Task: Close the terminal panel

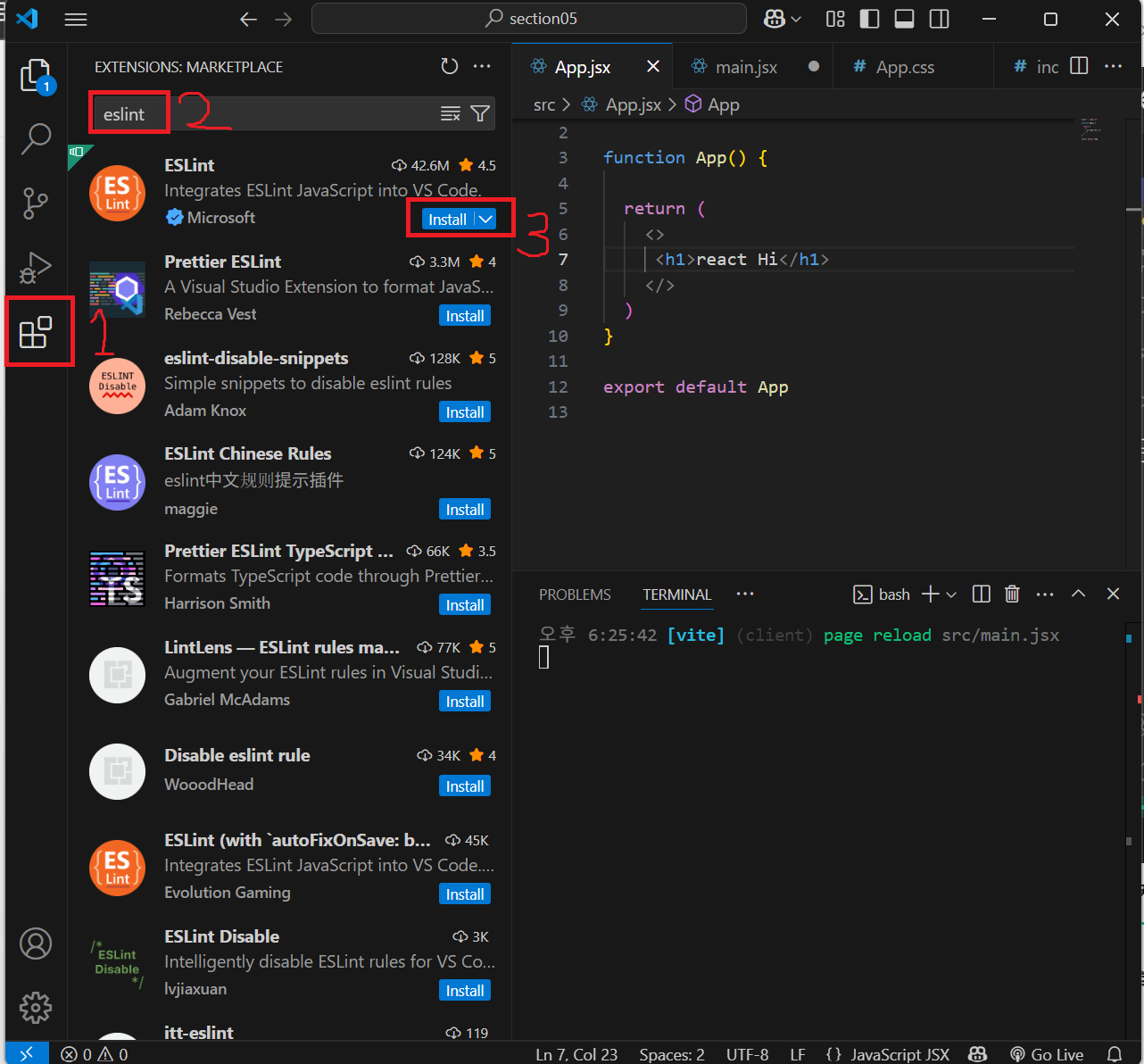Action: pos(1113,594)
